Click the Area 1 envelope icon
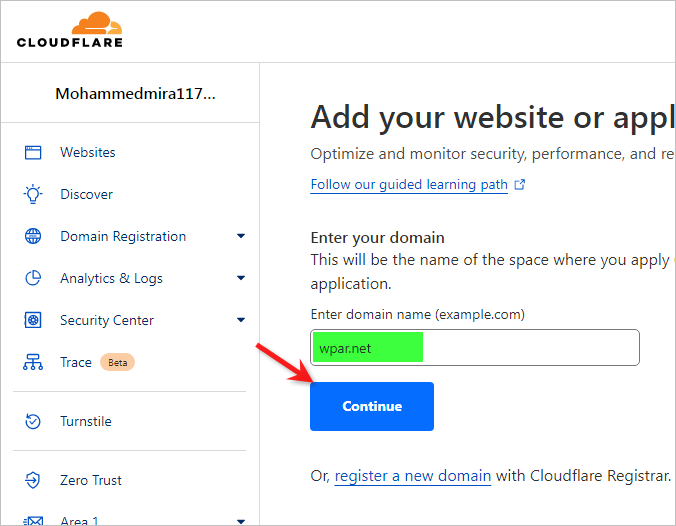Image resolution: width=676 pixels, height=526 pixels. [x=33, y=520]
